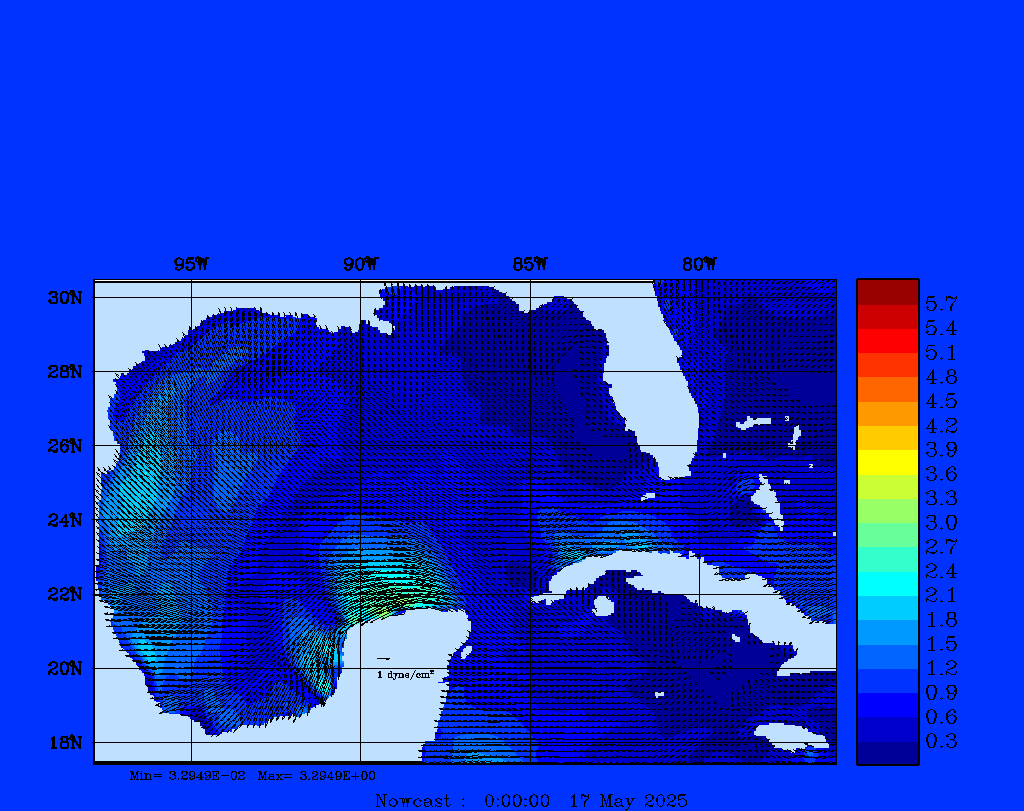The width and height of the screenshot is (1024, 811).
Task: Click the Nowcast date and time caption
Action: (x=531, y=801)
